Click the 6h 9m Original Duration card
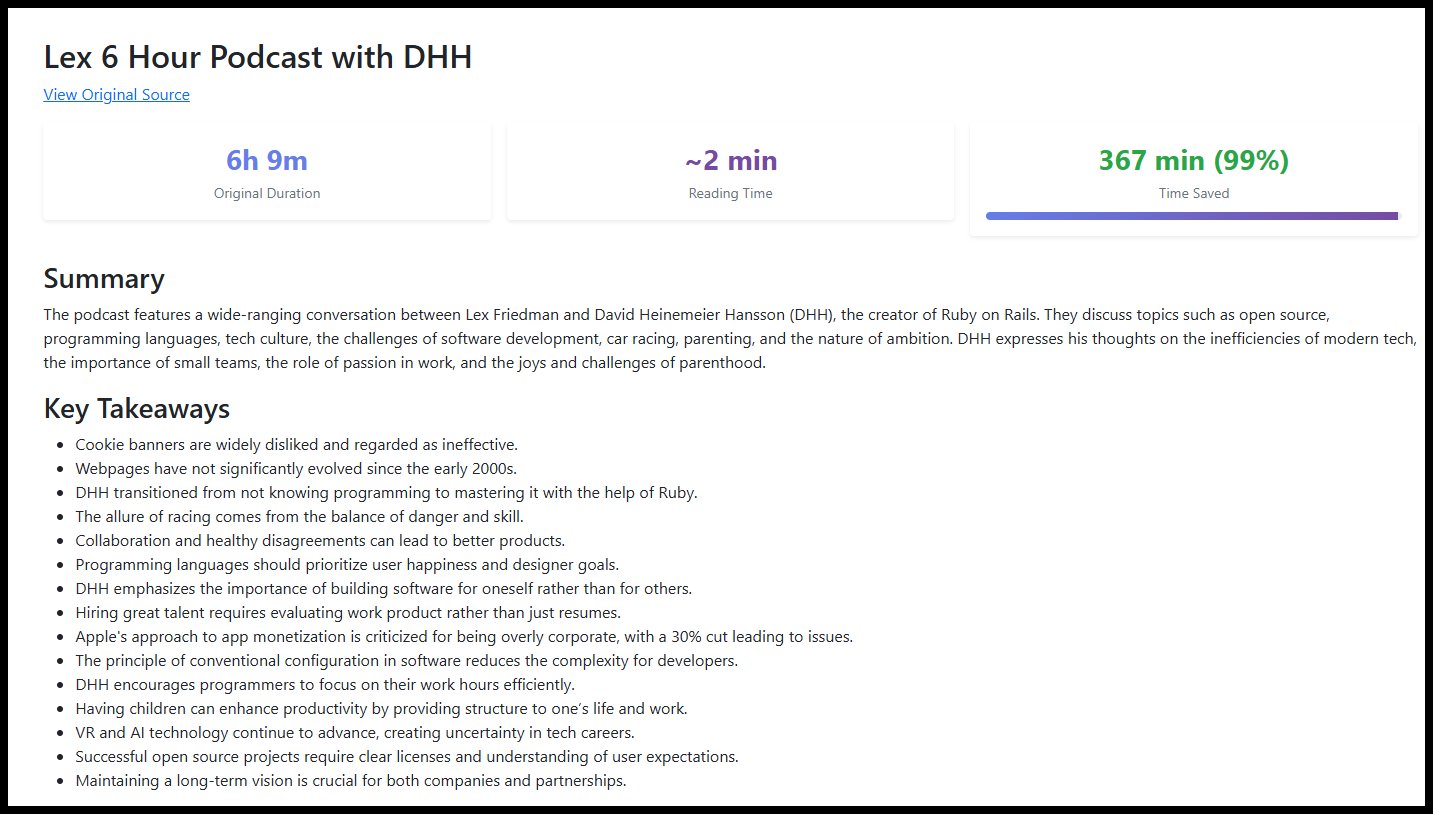This screenshot has height=814, width=1433. (267, 172)
